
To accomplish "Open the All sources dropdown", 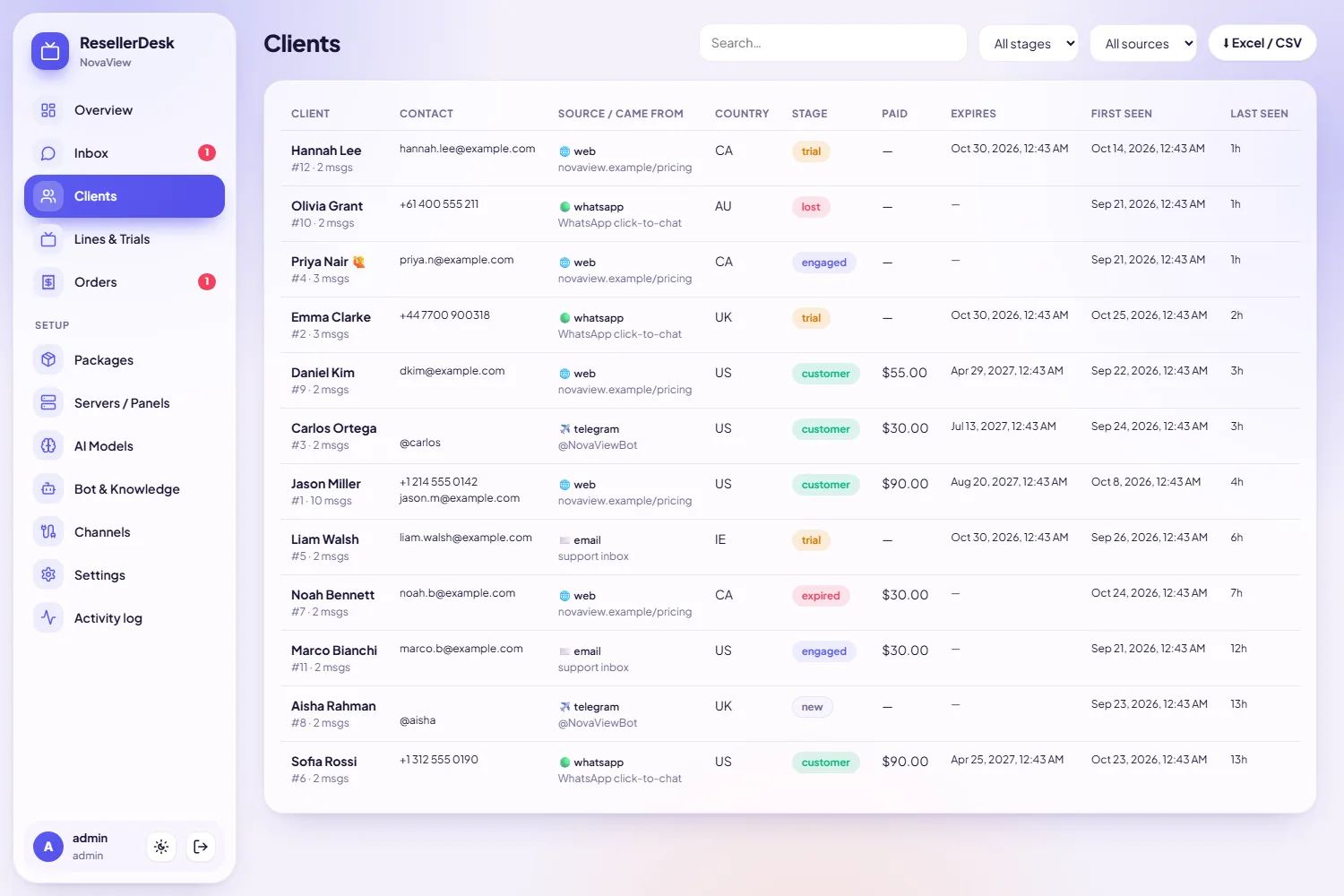I will [x=1143, y=43].
